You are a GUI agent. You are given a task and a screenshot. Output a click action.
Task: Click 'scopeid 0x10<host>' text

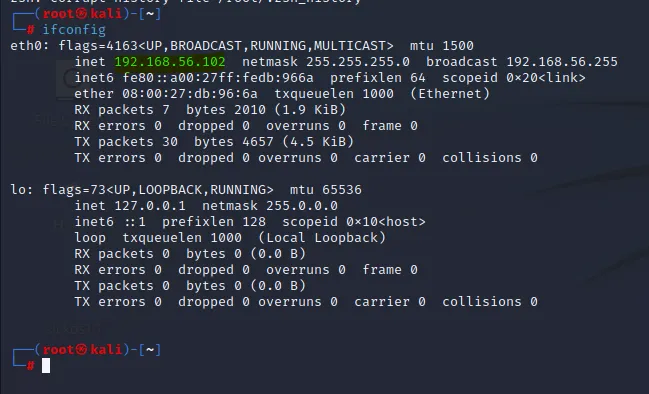[x=354, y=222]
